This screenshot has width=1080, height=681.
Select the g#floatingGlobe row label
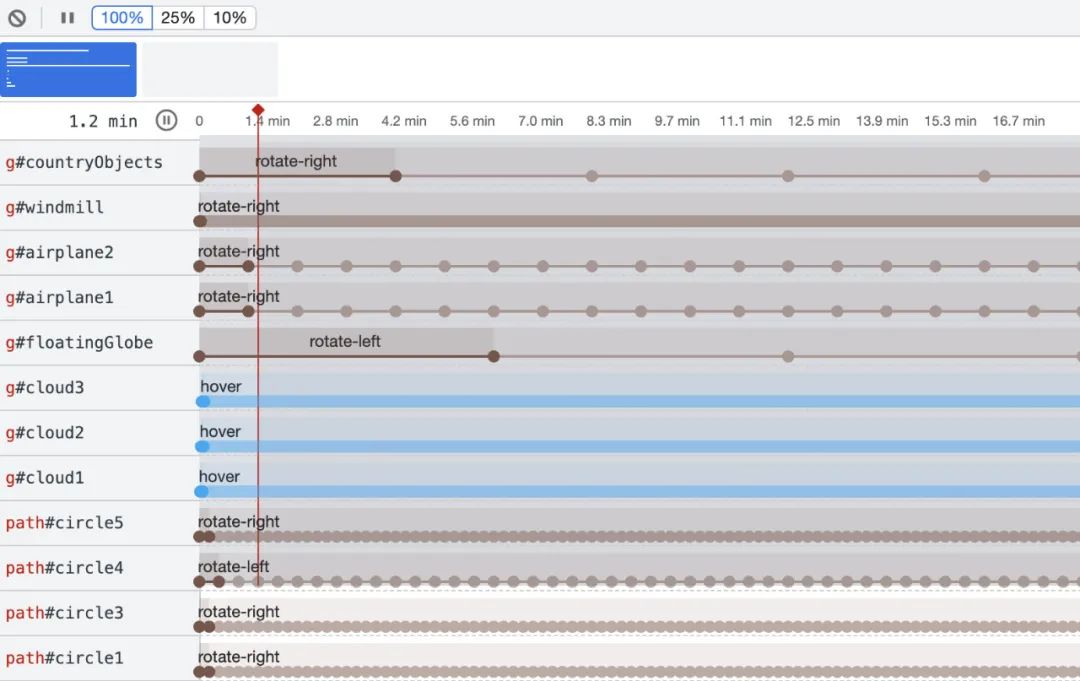[x=79, y=342]
